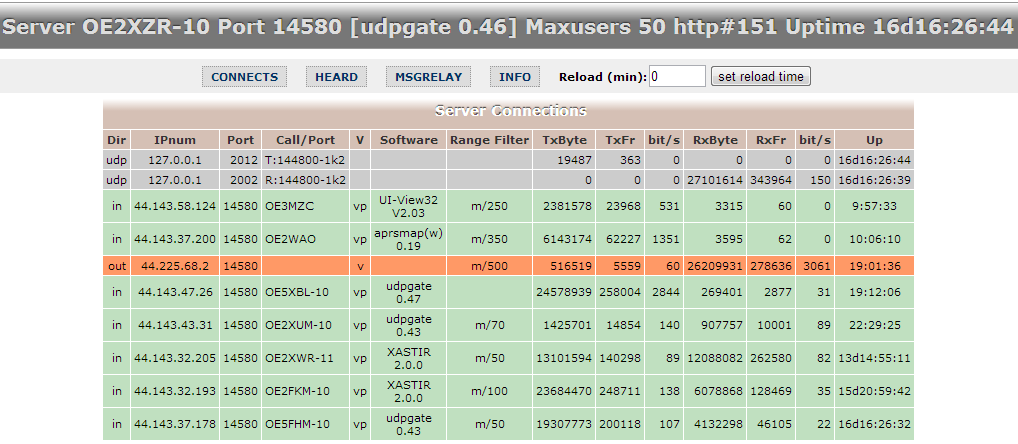Click IP address 44.225.68.2
Image resolution: width=1018 pixels, height=444 pixels.
175,265
